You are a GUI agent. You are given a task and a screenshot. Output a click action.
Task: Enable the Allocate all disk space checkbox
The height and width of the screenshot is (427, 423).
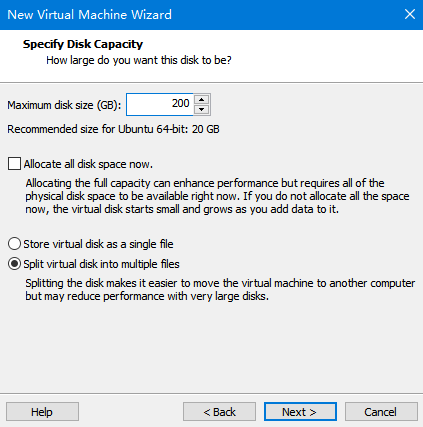pyautogui.click(x=14, y=164)
